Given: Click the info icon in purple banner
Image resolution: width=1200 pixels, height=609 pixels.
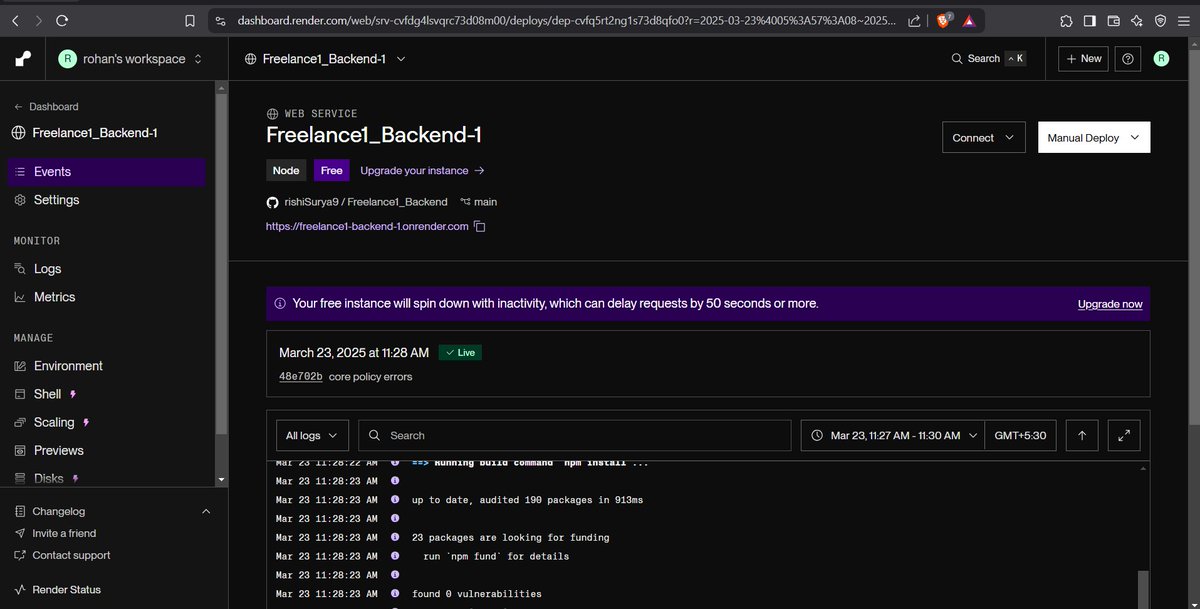Looking at the screenshot, I should coord(280,303).
